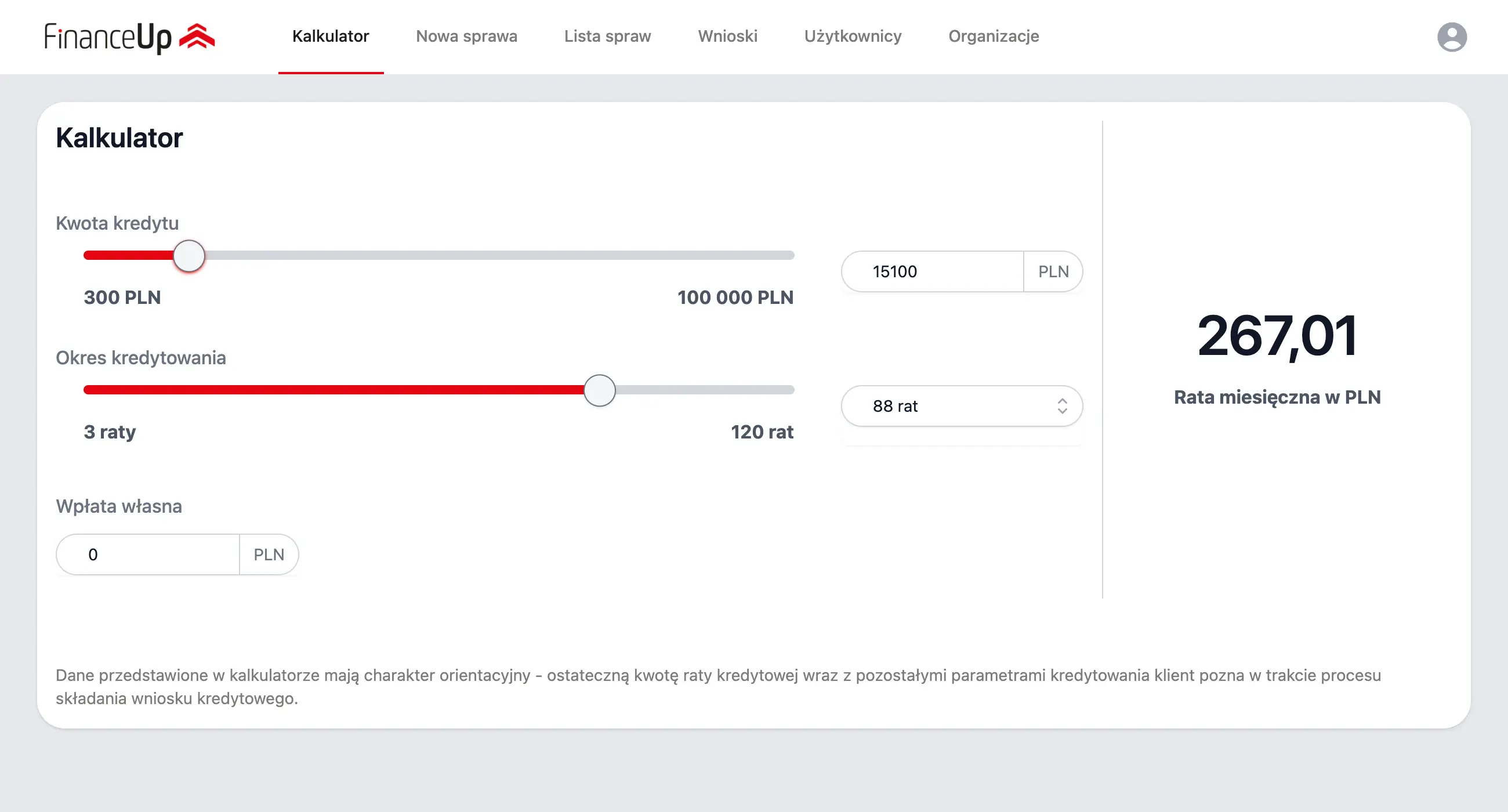Select the Użytkownicy tab
This screenshot has height=812, width=1508.
pyautogui.click(x=853, y=37)
